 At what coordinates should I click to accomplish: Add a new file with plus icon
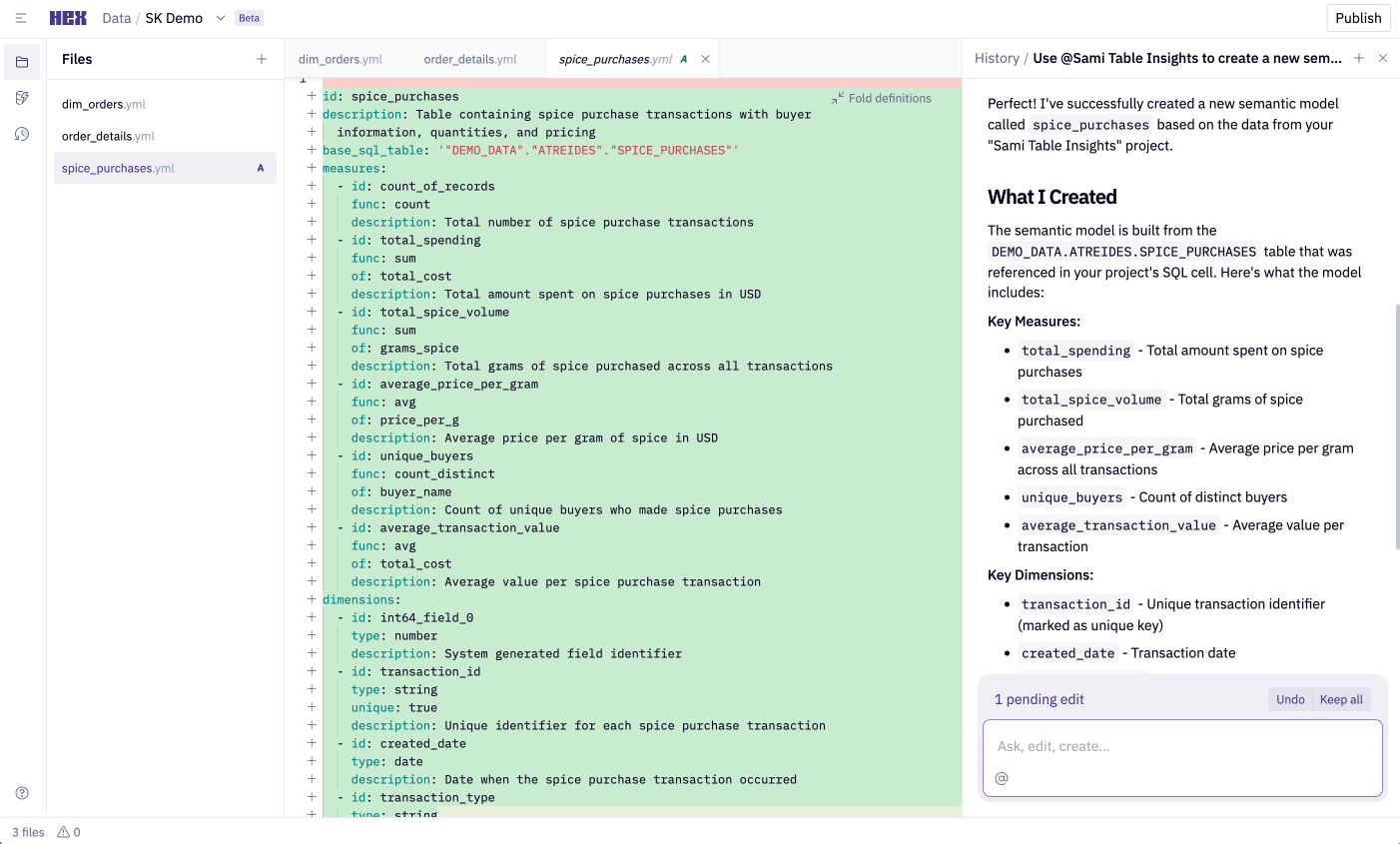tap(262, 59)
